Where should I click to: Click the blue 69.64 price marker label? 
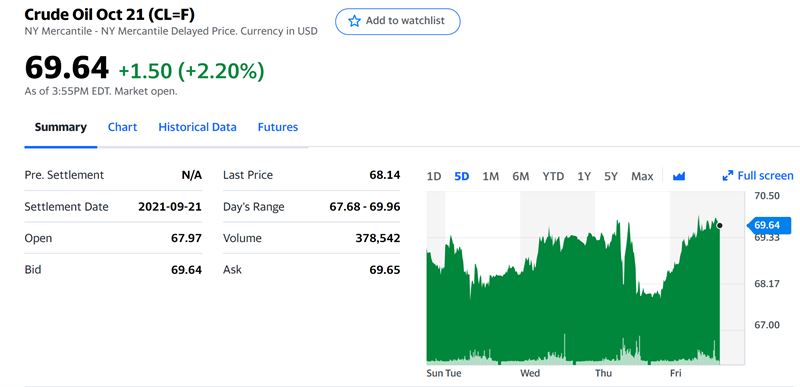(x=768, y=225)
